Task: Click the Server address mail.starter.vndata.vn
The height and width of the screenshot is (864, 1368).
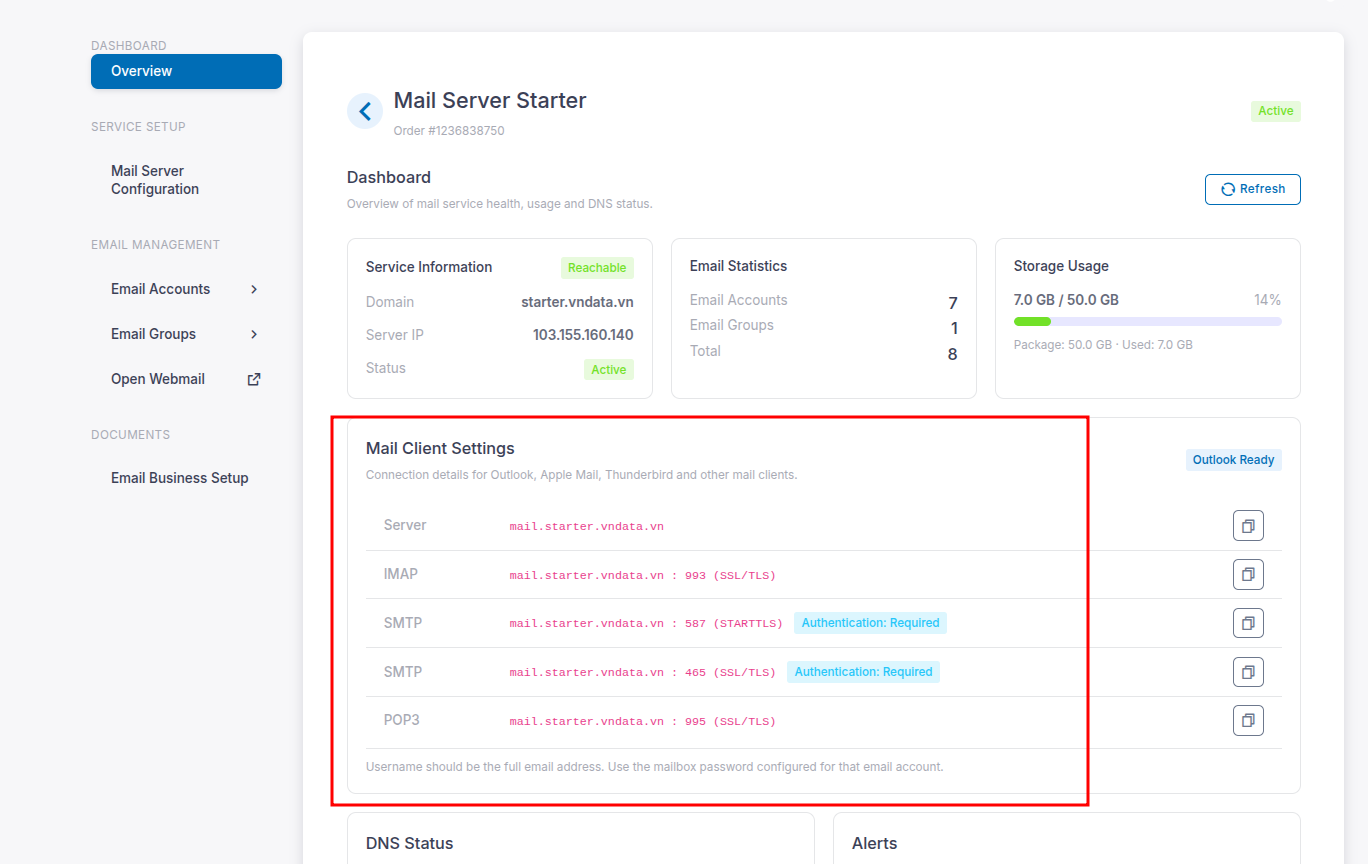Action: (x=587, y=526)
